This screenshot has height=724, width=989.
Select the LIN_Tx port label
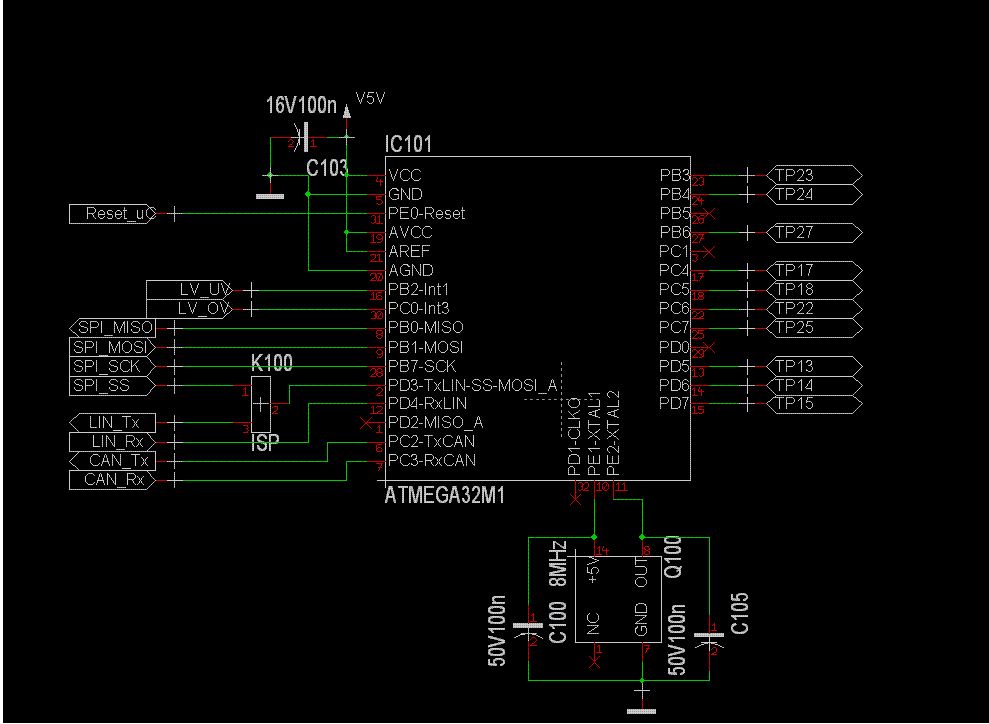coord(112,423)
